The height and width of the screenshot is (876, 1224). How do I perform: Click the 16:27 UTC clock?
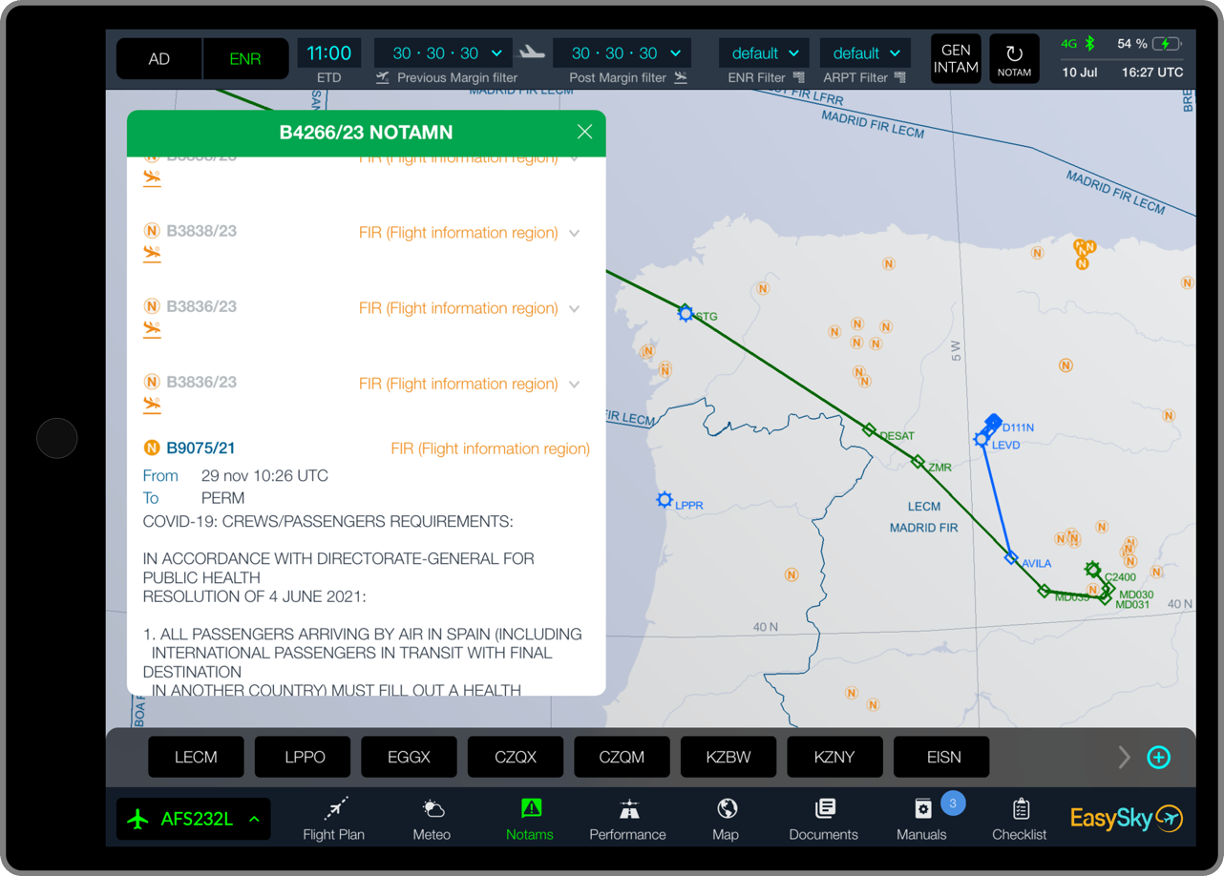point(1152,72)
